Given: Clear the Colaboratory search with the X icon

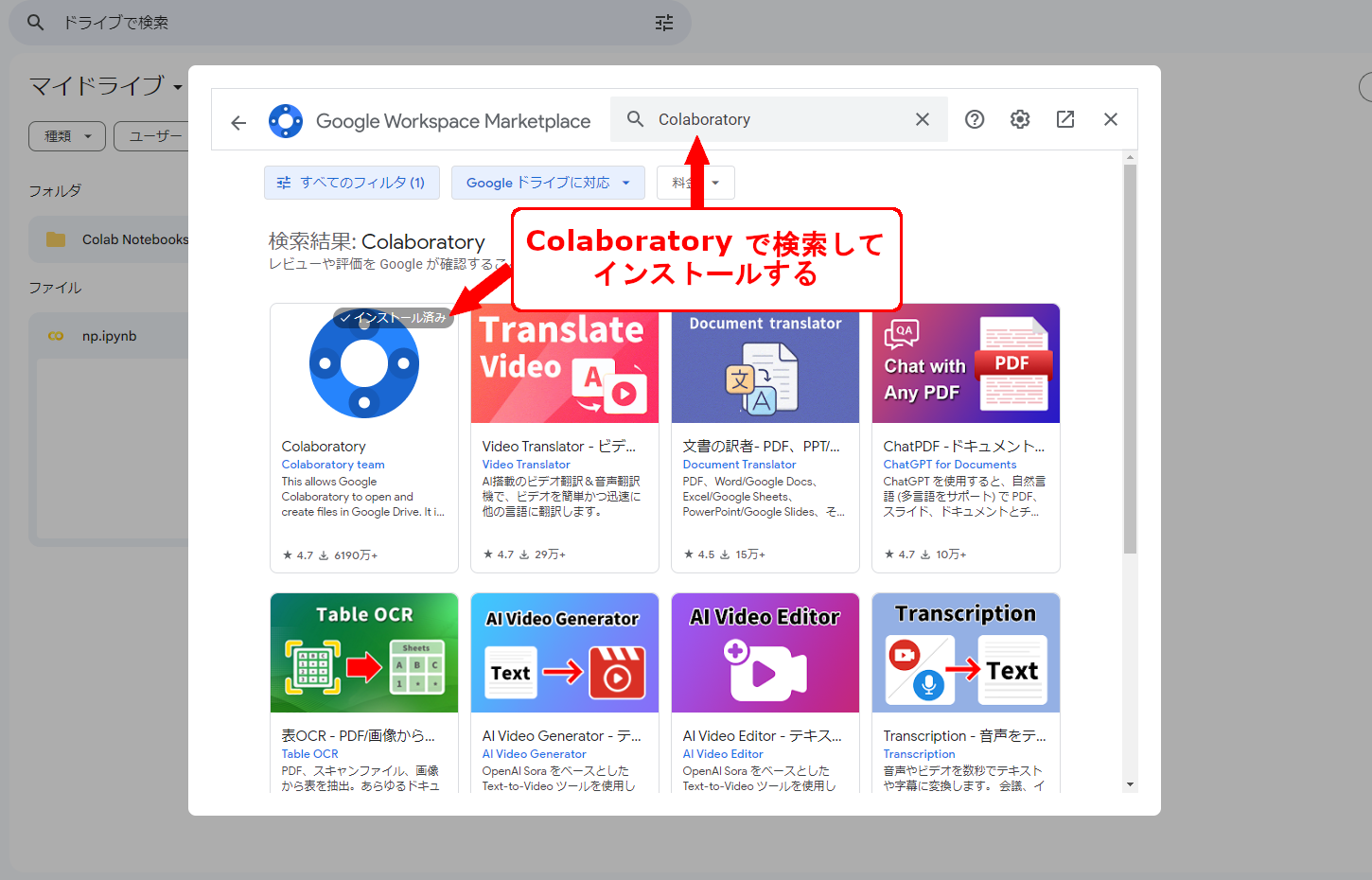Looking at the screenshot, I should pos(922,118).
